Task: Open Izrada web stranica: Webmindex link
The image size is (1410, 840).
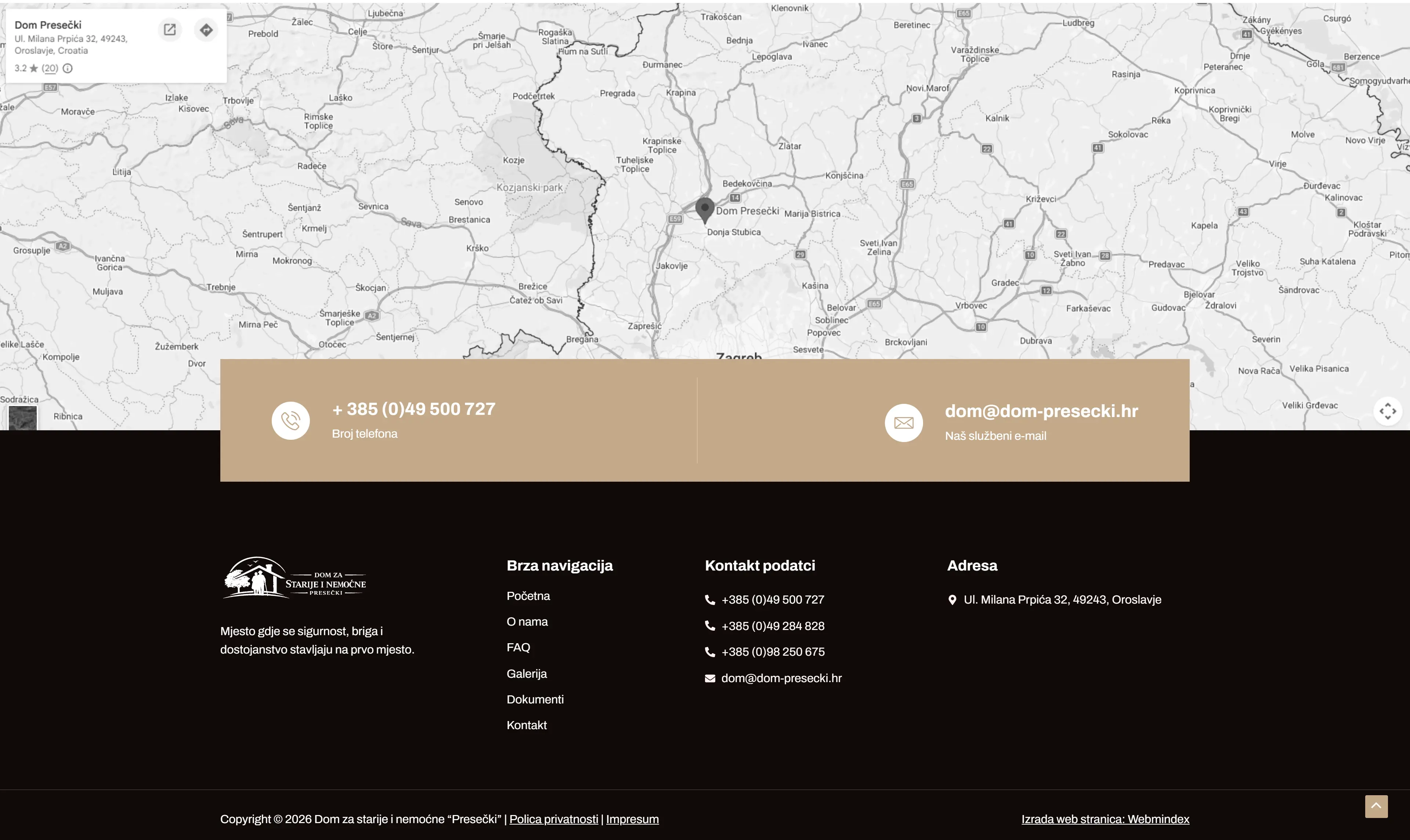Action: (1105, 819)
